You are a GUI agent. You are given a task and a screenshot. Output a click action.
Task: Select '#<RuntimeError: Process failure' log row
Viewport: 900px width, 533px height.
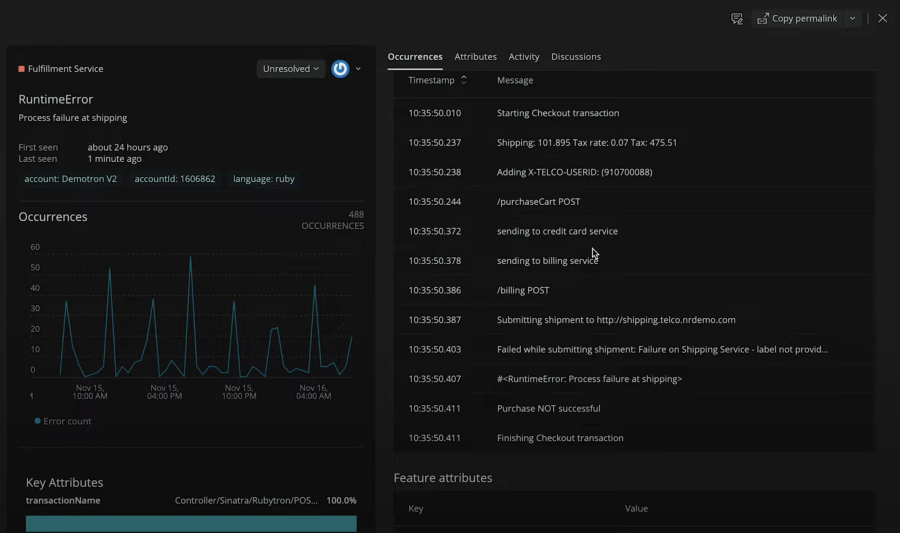tap(634, 379)
